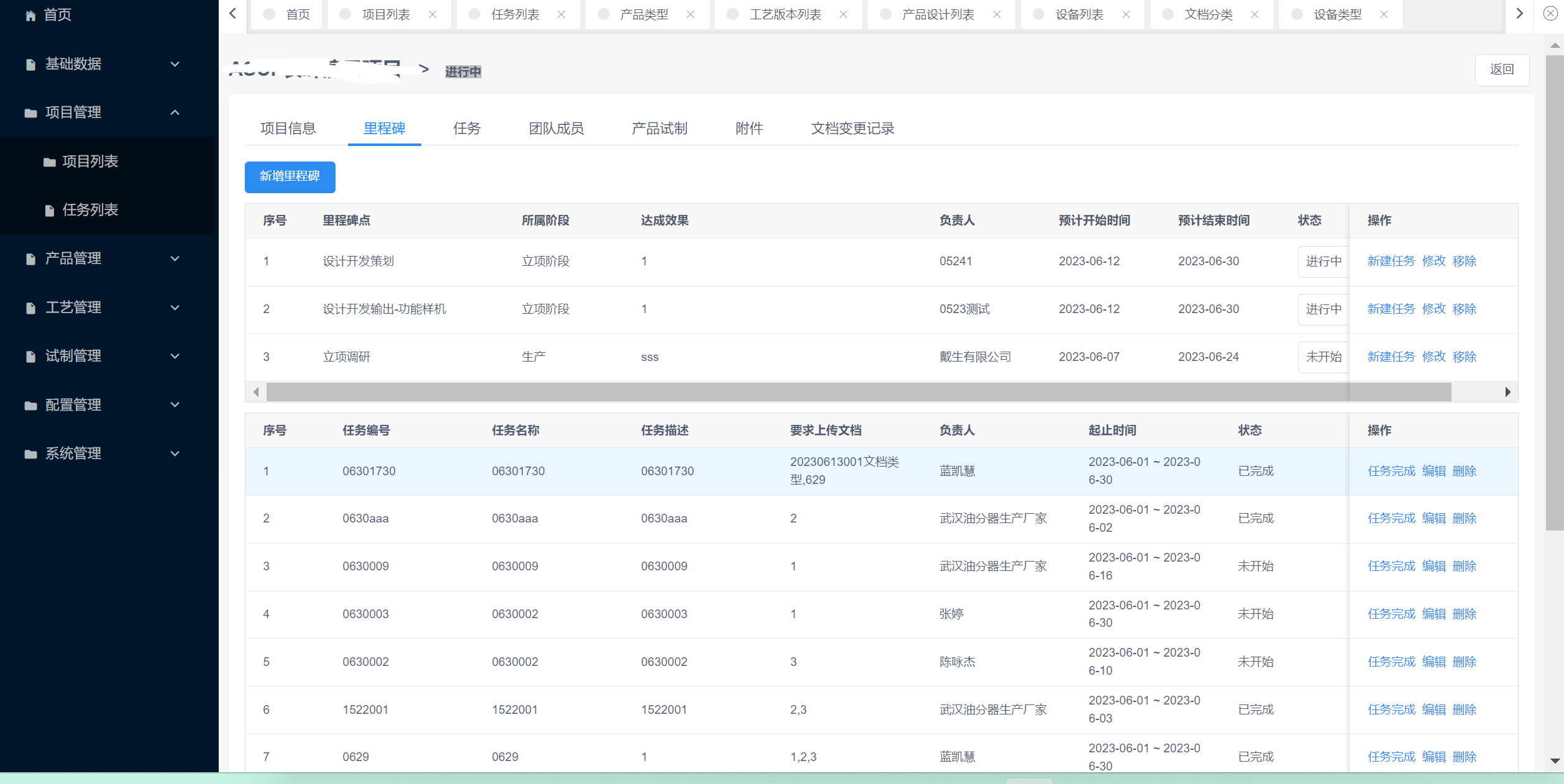
Task: Close the 设备类型 tab
Action: click(x=1384, y=14)
